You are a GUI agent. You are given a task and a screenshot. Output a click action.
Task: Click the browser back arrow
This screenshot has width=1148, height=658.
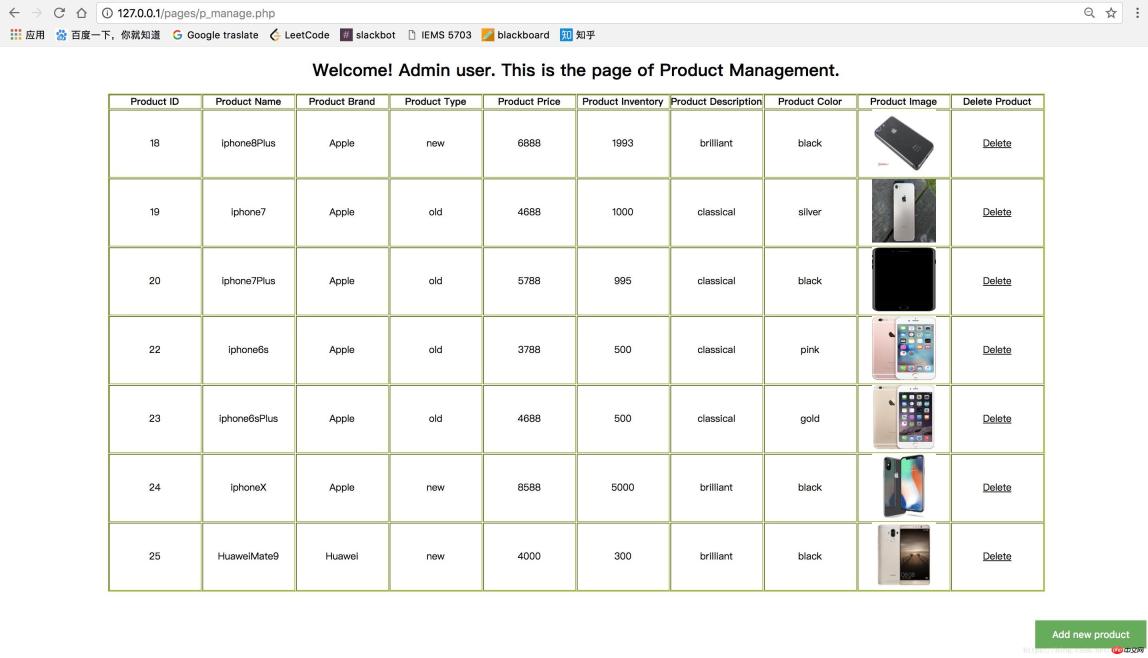point(14,13)
